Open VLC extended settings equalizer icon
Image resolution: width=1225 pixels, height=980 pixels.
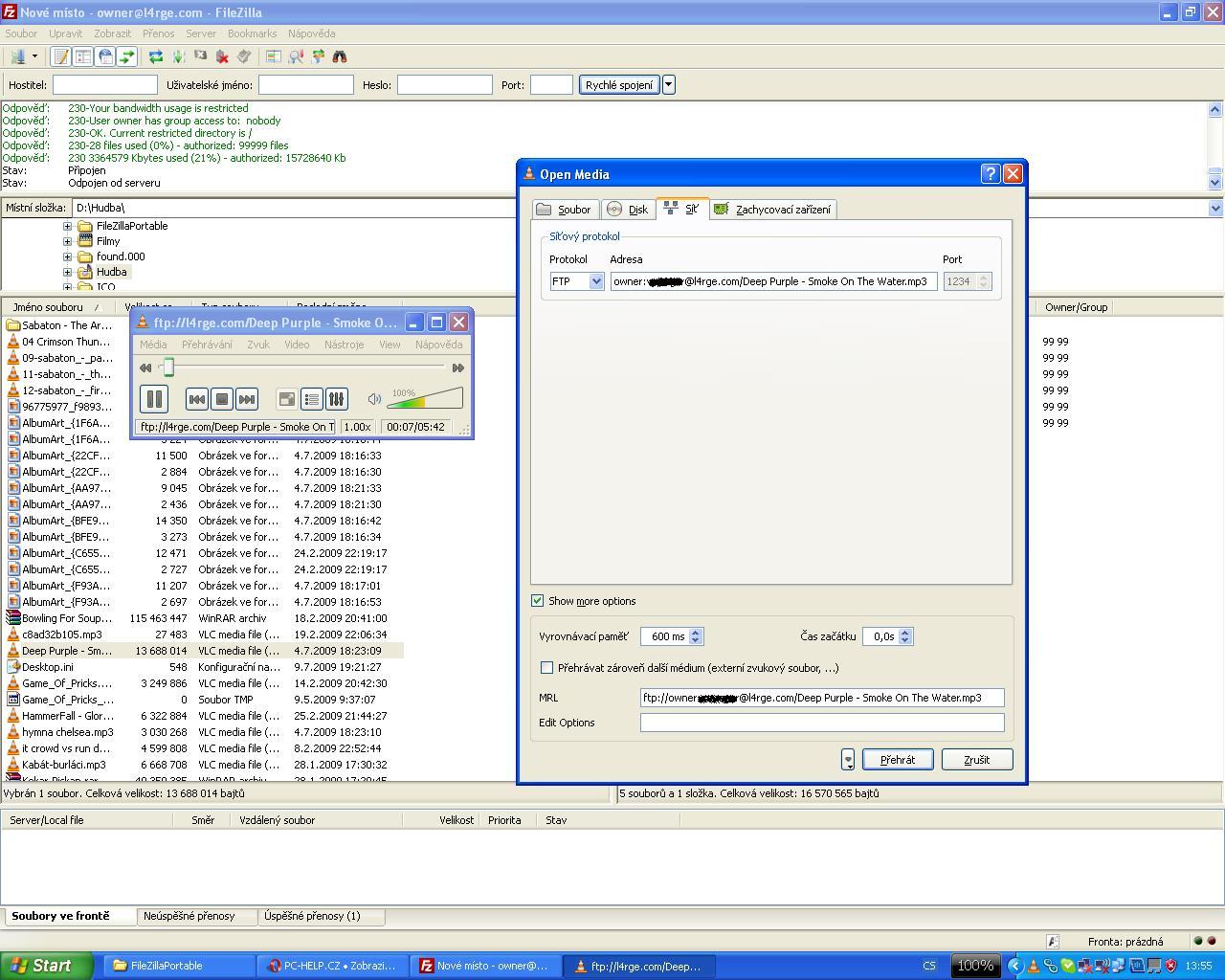336,399
